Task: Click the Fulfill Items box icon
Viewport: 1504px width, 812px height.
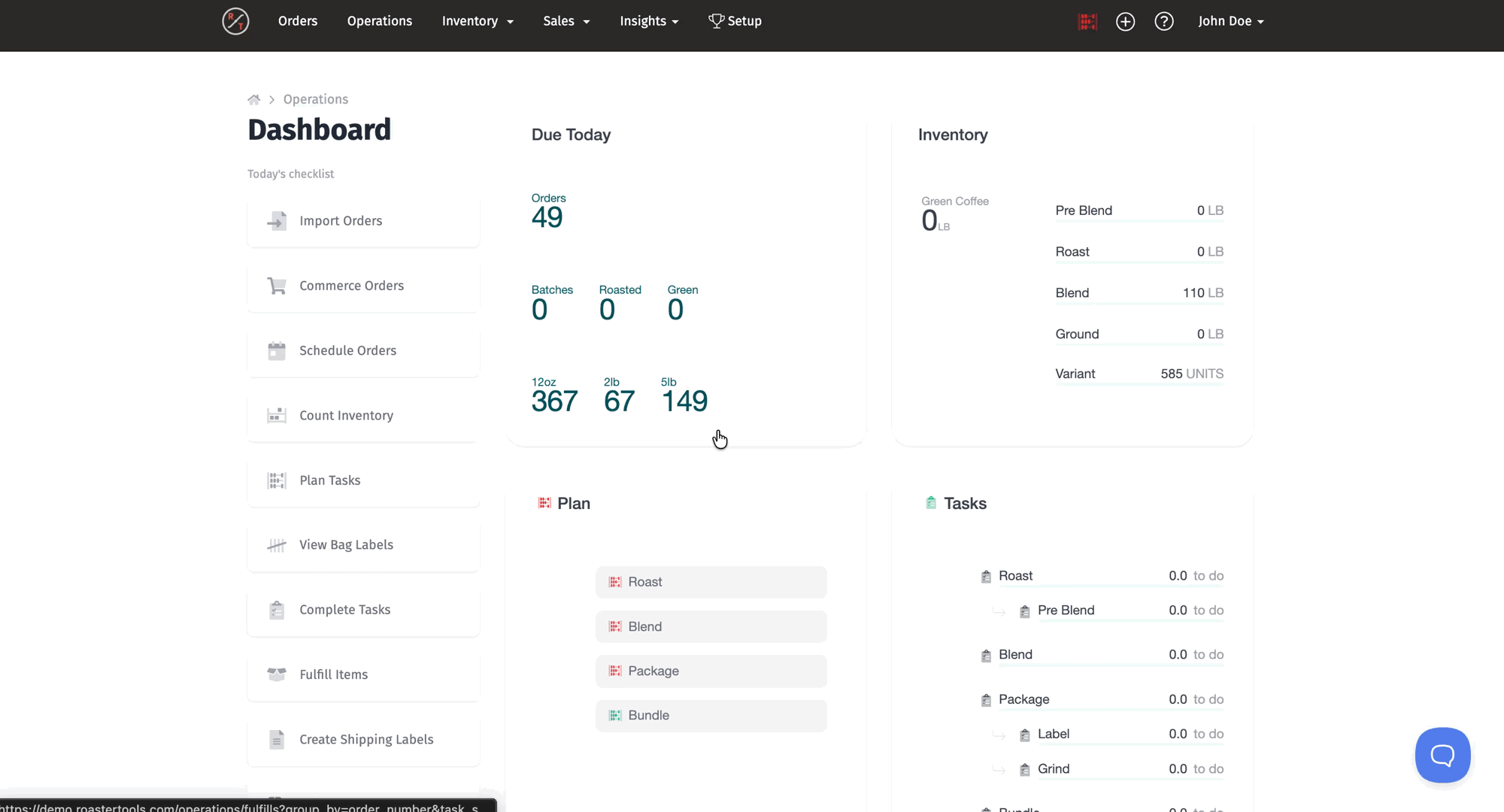Action: tap(277, 674)
